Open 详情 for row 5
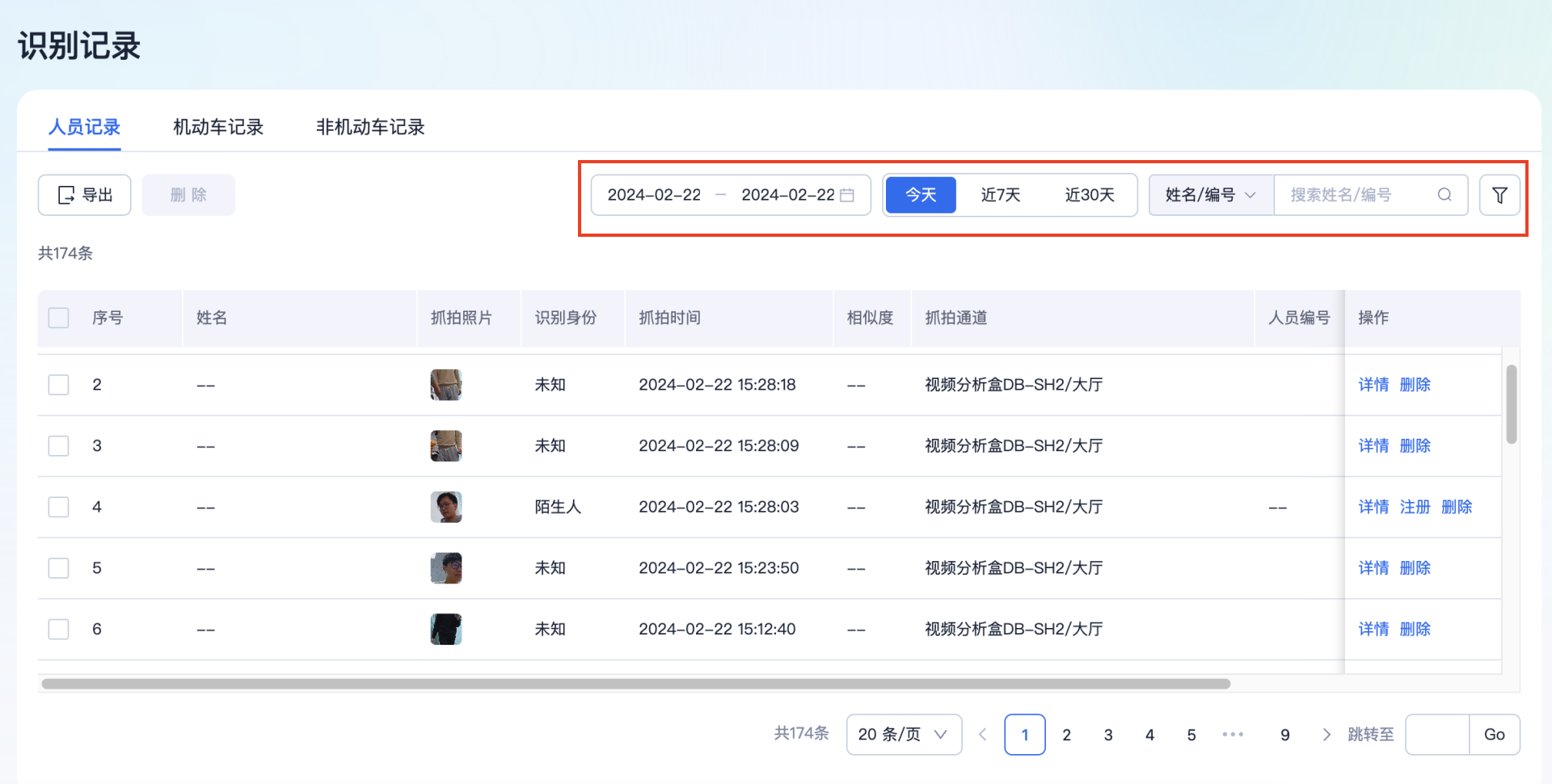 [x=1373, y=568]
